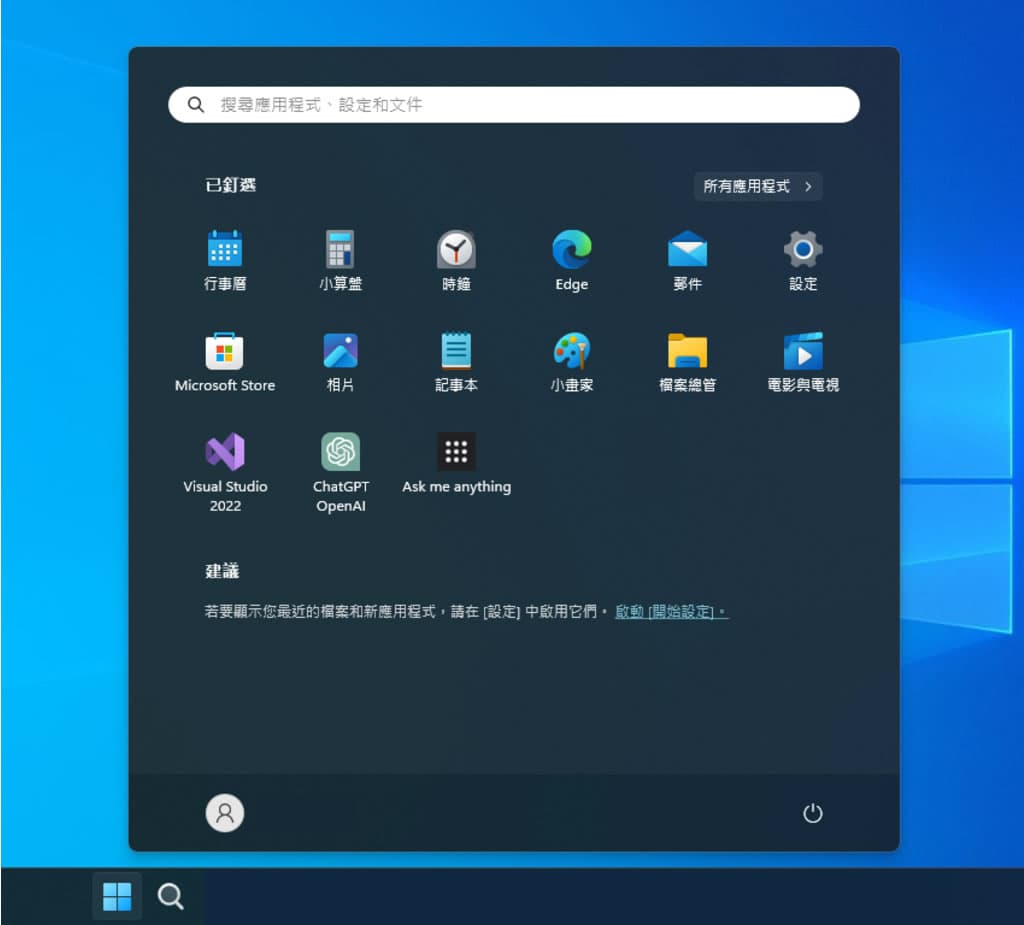Click the user account profile button
The image size is (1024, 925).
(x=225, y=813)
